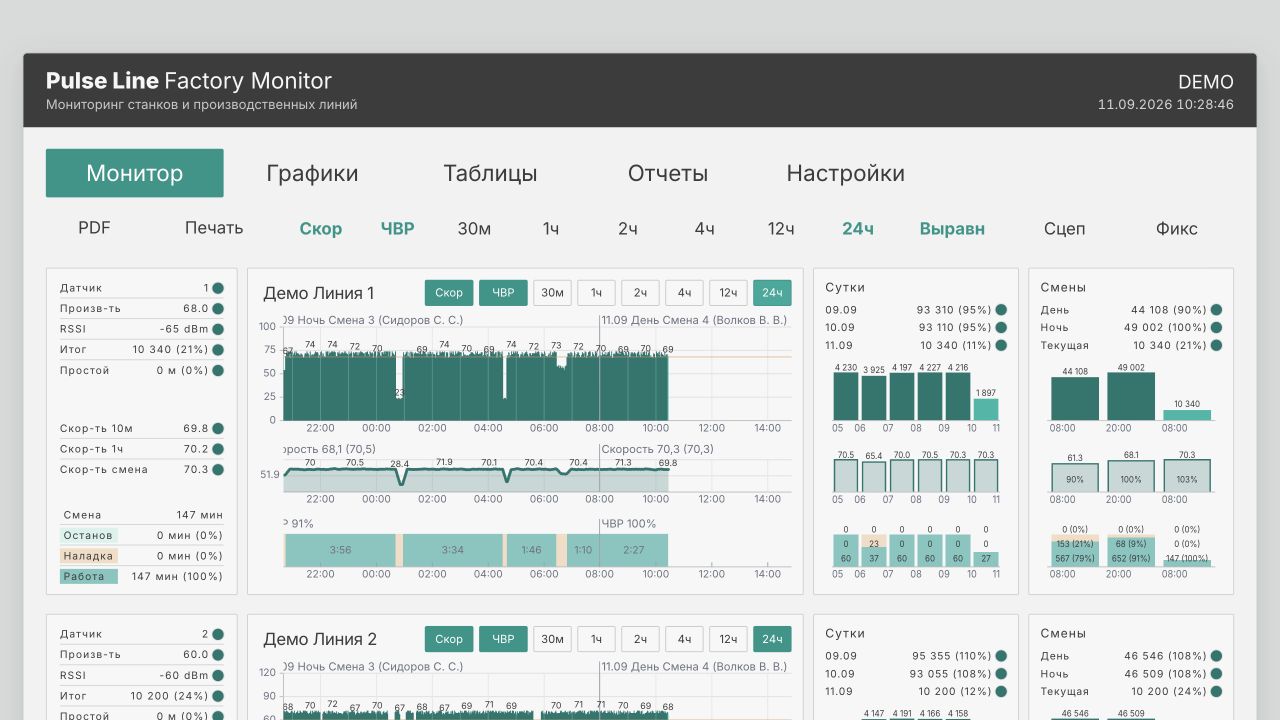This screenshot has height=720, width=1280.
Task: Toggle the Выравн alignment option
Action: point(952,229)
